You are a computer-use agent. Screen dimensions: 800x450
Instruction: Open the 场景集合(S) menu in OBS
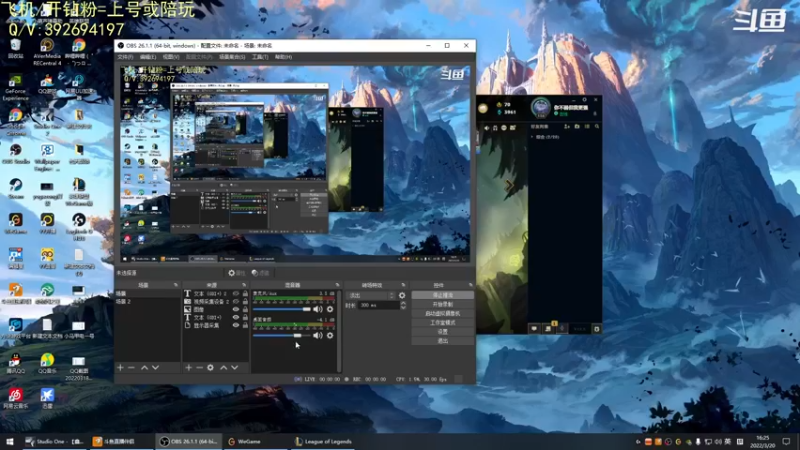click(x=232, y=57)
